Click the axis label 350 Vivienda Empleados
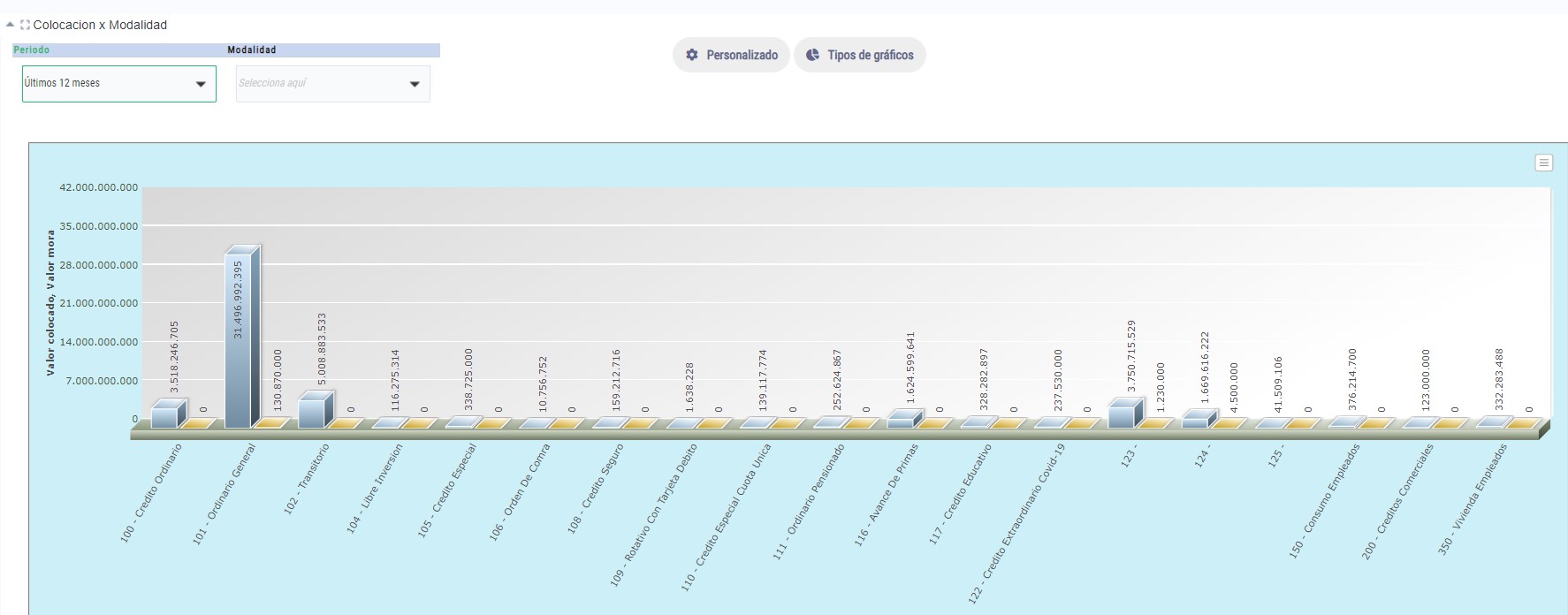 point(1473,499)
